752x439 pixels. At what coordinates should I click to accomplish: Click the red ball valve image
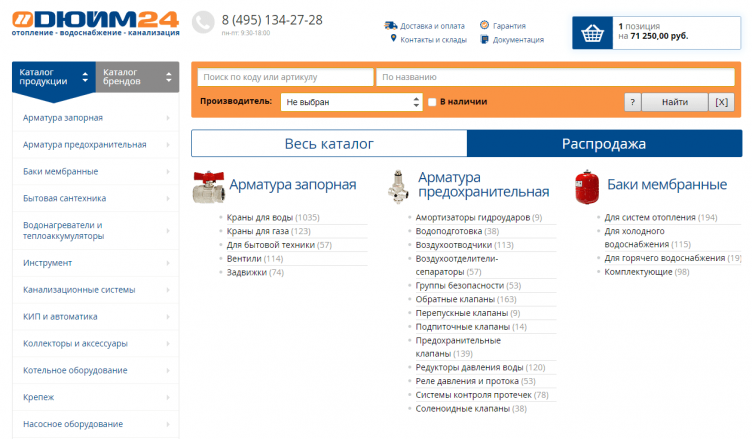click(x=209, y=187)
